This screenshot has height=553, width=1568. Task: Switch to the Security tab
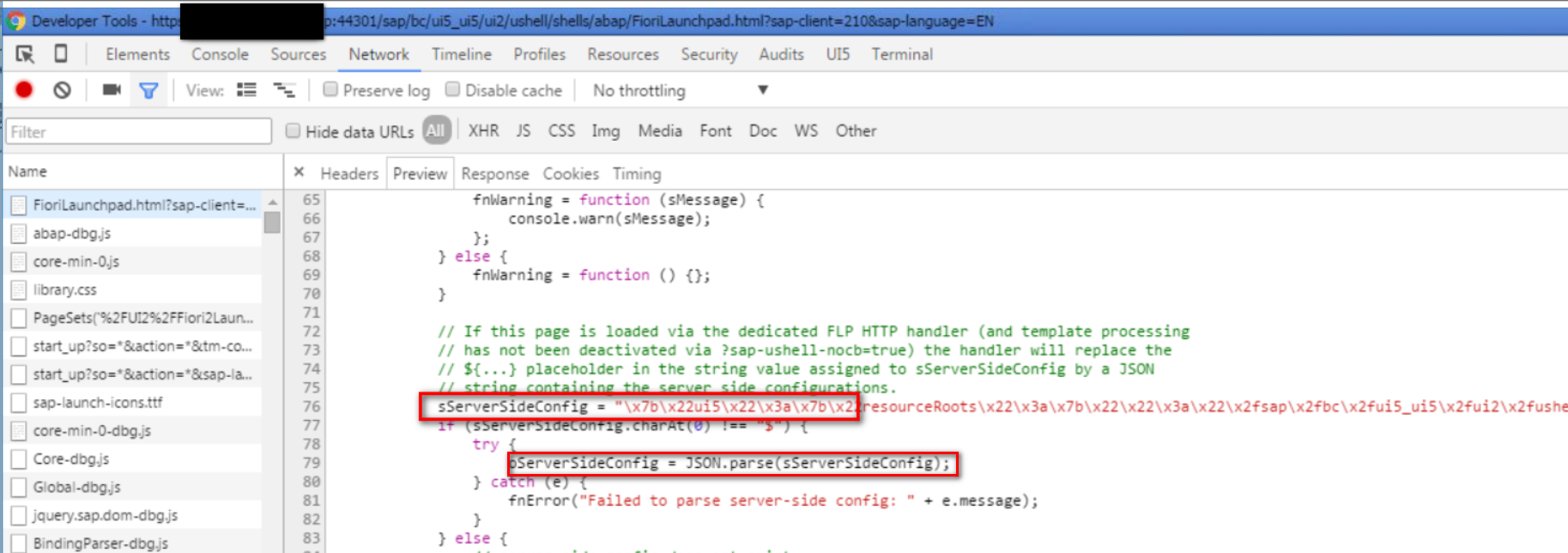pos(709,54)
